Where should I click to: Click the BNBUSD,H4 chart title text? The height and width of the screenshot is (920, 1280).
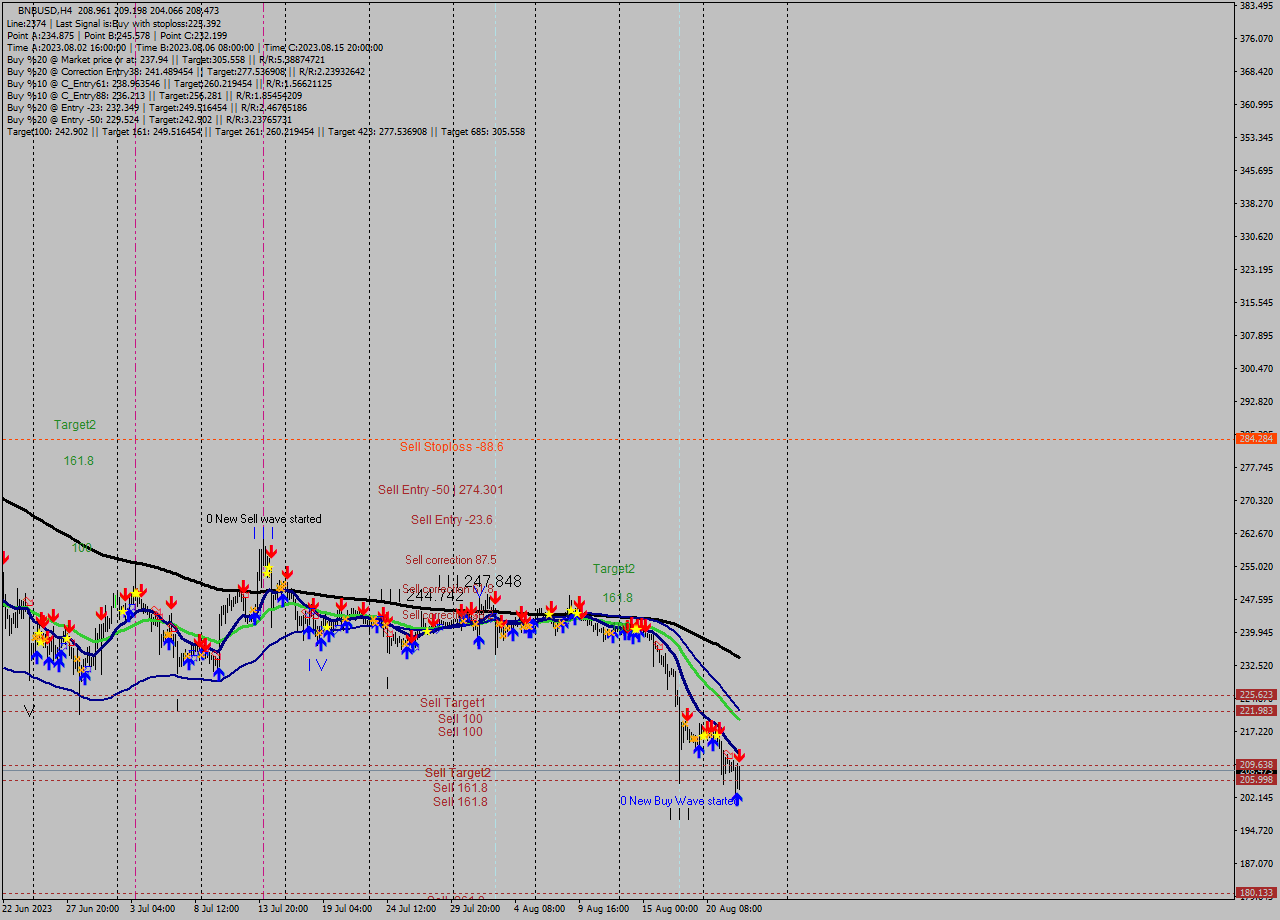click(x=46, y=10)
